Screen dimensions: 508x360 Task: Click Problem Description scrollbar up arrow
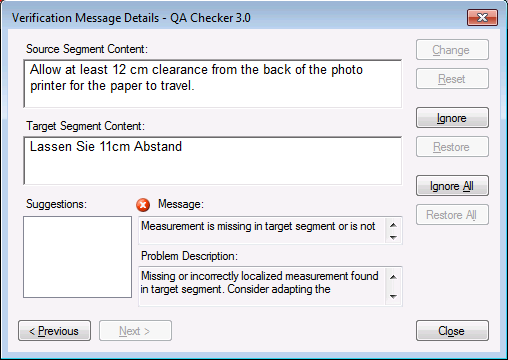[393, 277]
